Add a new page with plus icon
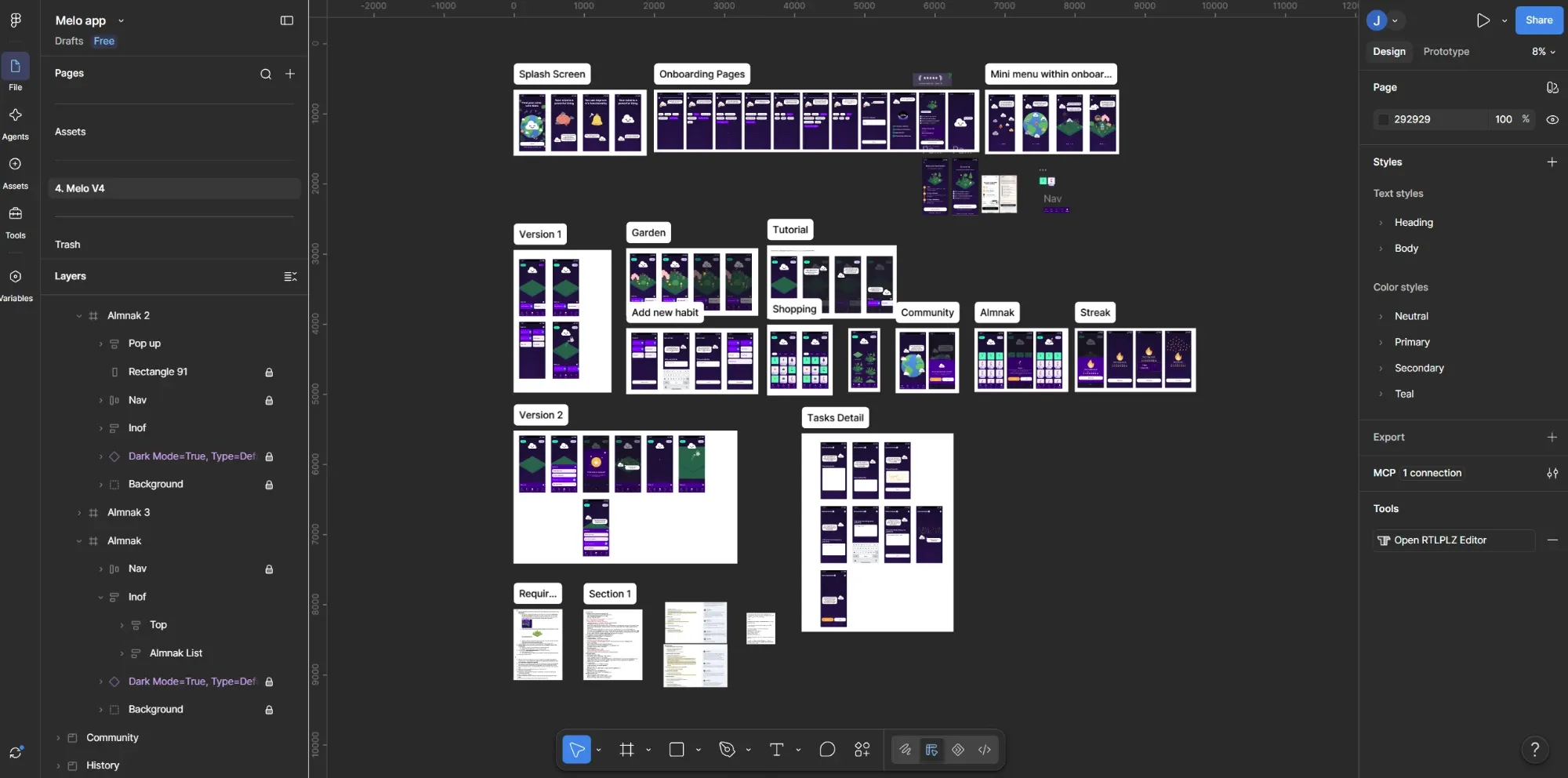 [x=290, y=74]
